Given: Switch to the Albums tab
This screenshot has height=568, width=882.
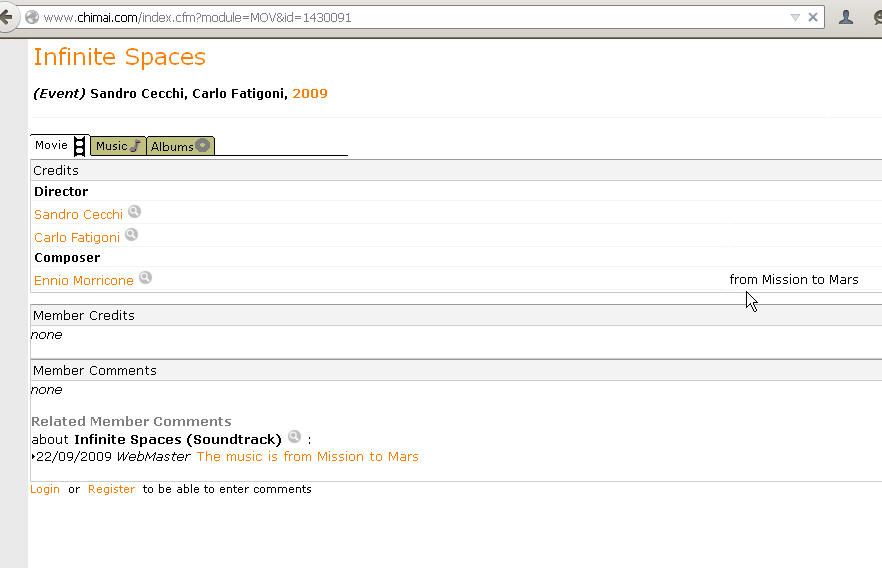Looking at the screenshot, I should 181,146.
